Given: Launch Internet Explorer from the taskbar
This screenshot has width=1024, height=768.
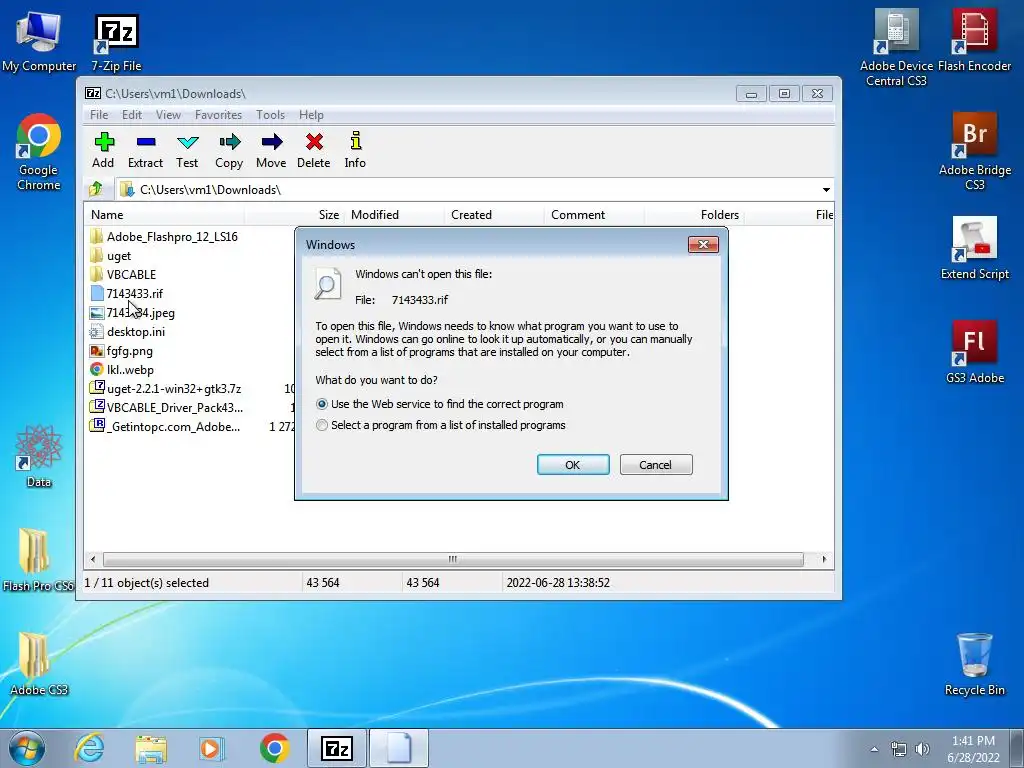Looking at the screenshot, I should 89,748.
